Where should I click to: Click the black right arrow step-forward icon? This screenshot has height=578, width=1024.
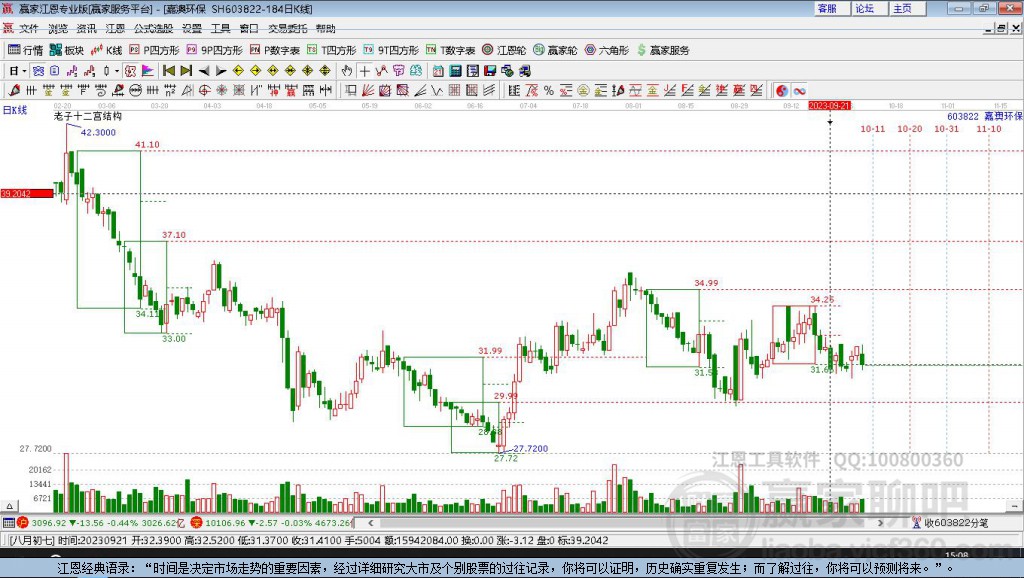[221, 71]
